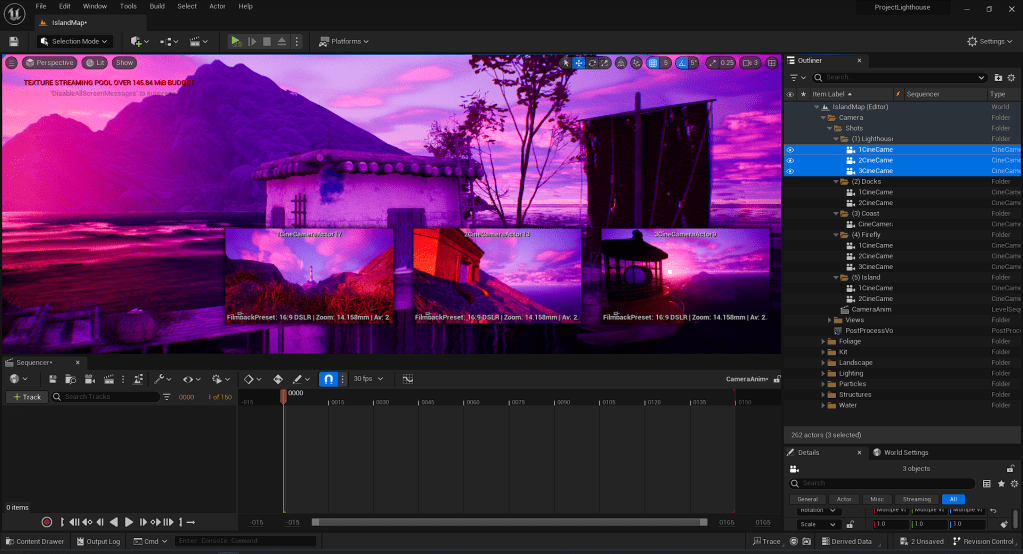Open the Build menu
Viewport: 1023px width, 554px height.
coord(157,6)
